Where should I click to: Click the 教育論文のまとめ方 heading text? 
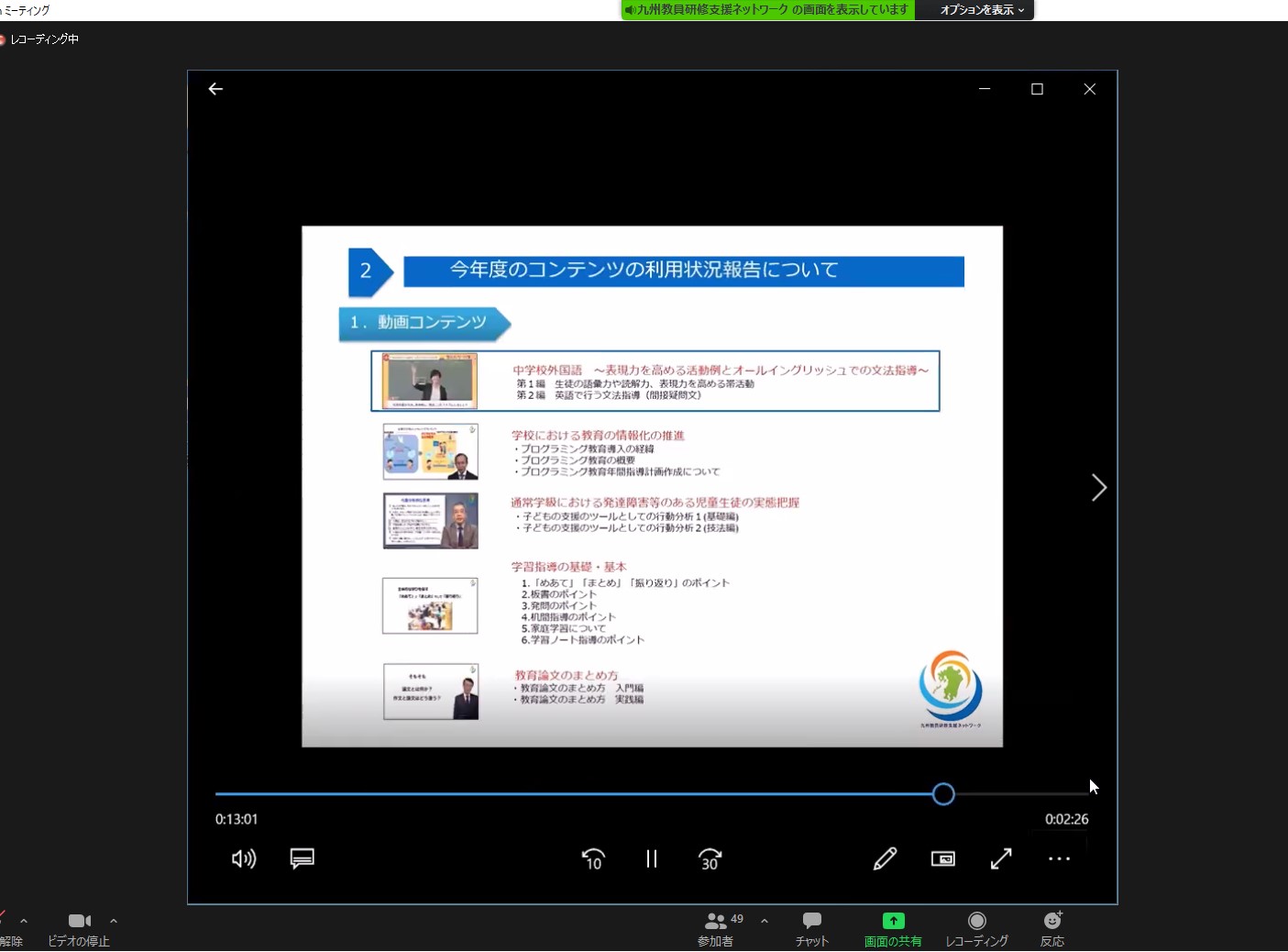click(566, 675)
